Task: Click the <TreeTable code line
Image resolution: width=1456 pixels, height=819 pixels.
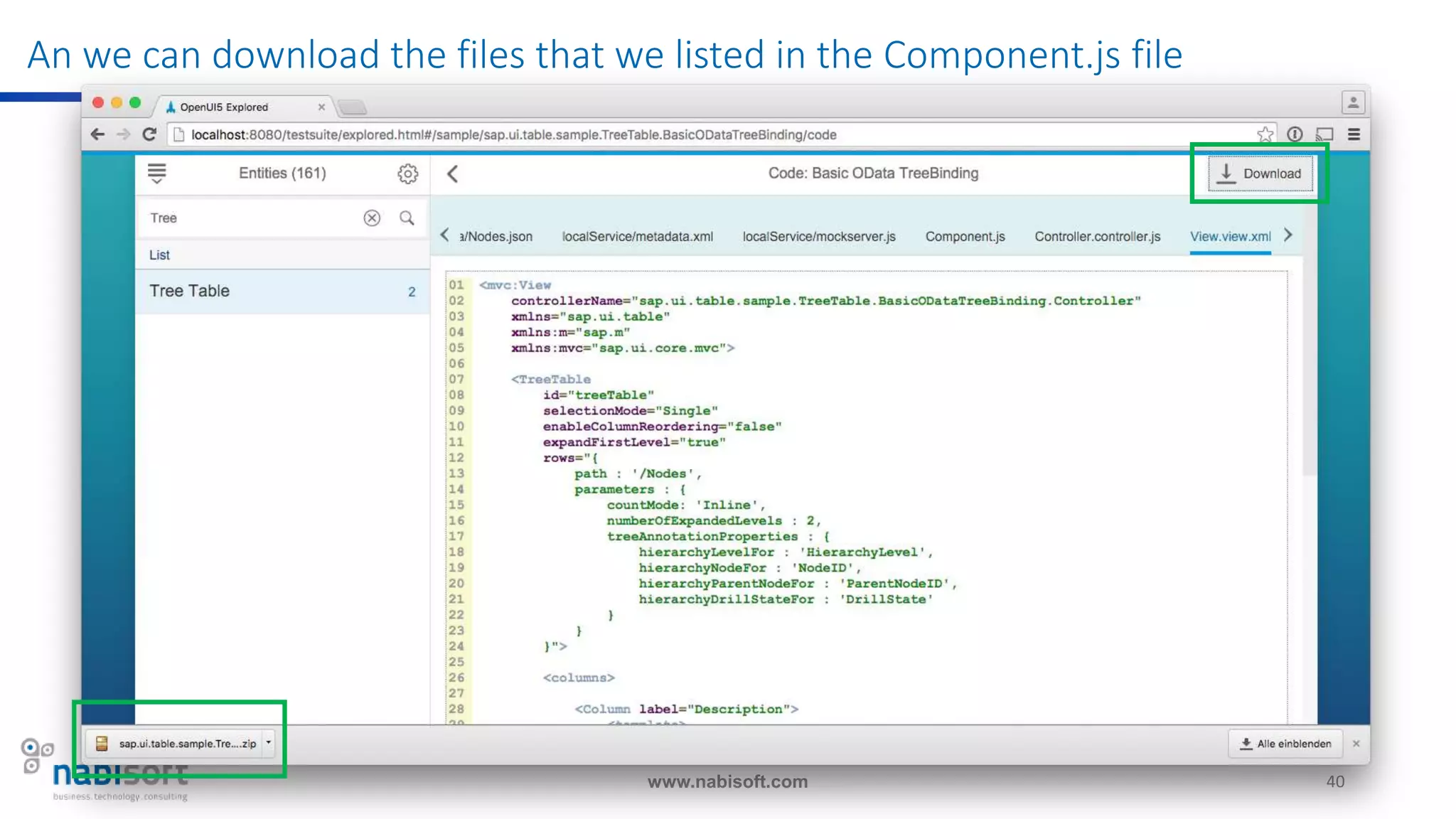Action: pyautogui.click(x=551, y=380)
